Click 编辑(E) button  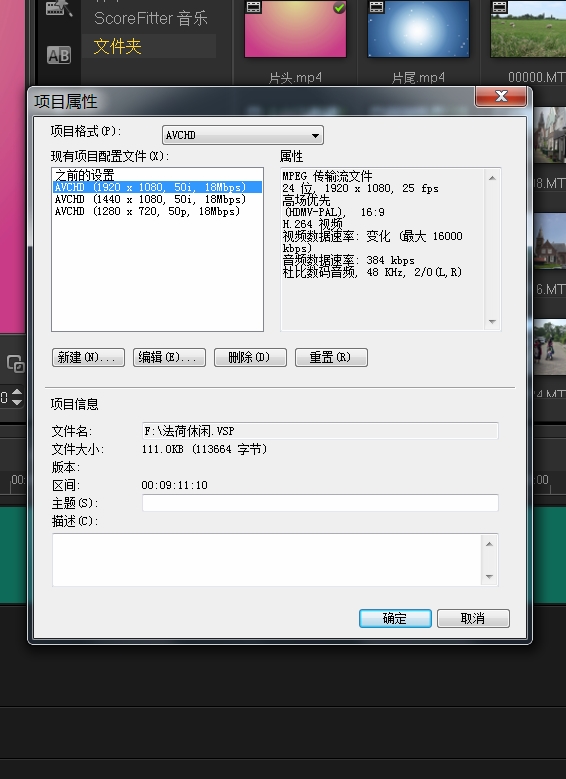pos(169,357)
